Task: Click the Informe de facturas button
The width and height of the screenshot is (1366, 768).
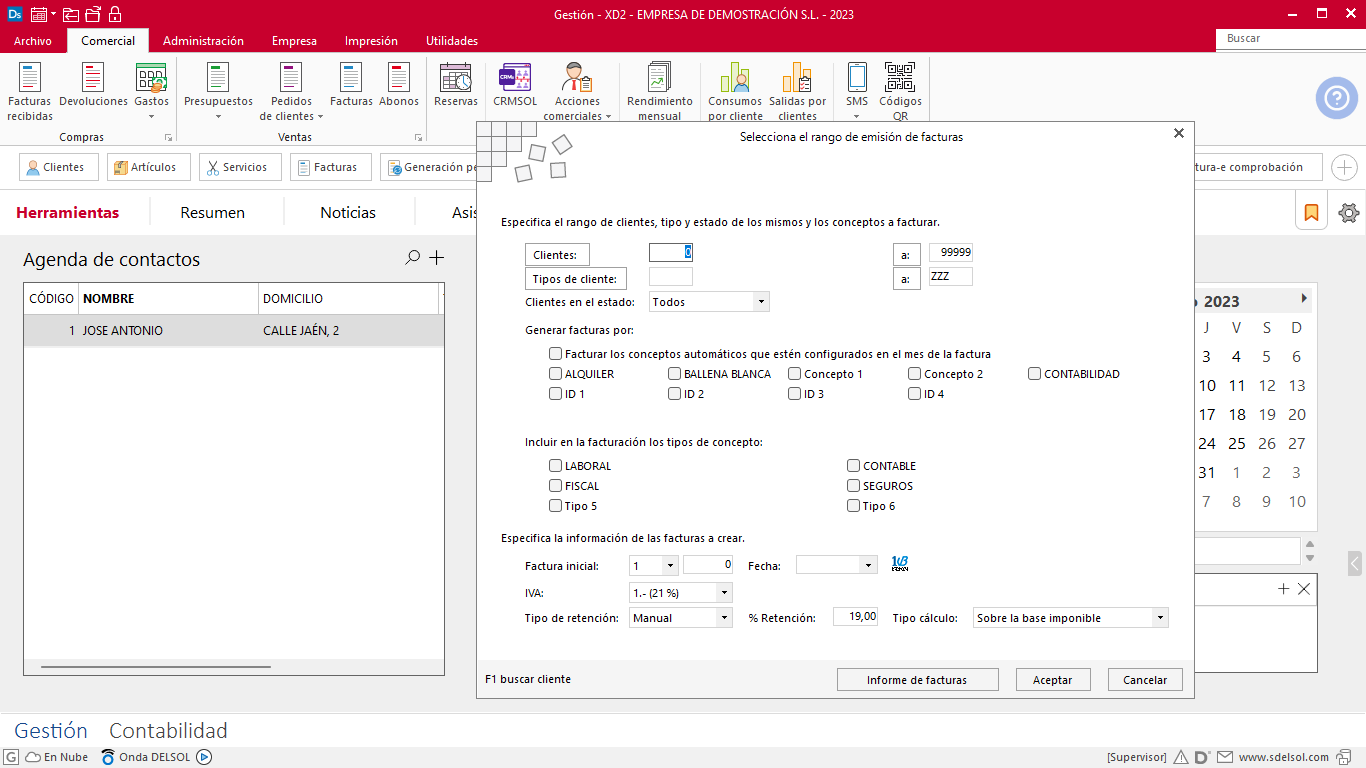Action: 917,680
